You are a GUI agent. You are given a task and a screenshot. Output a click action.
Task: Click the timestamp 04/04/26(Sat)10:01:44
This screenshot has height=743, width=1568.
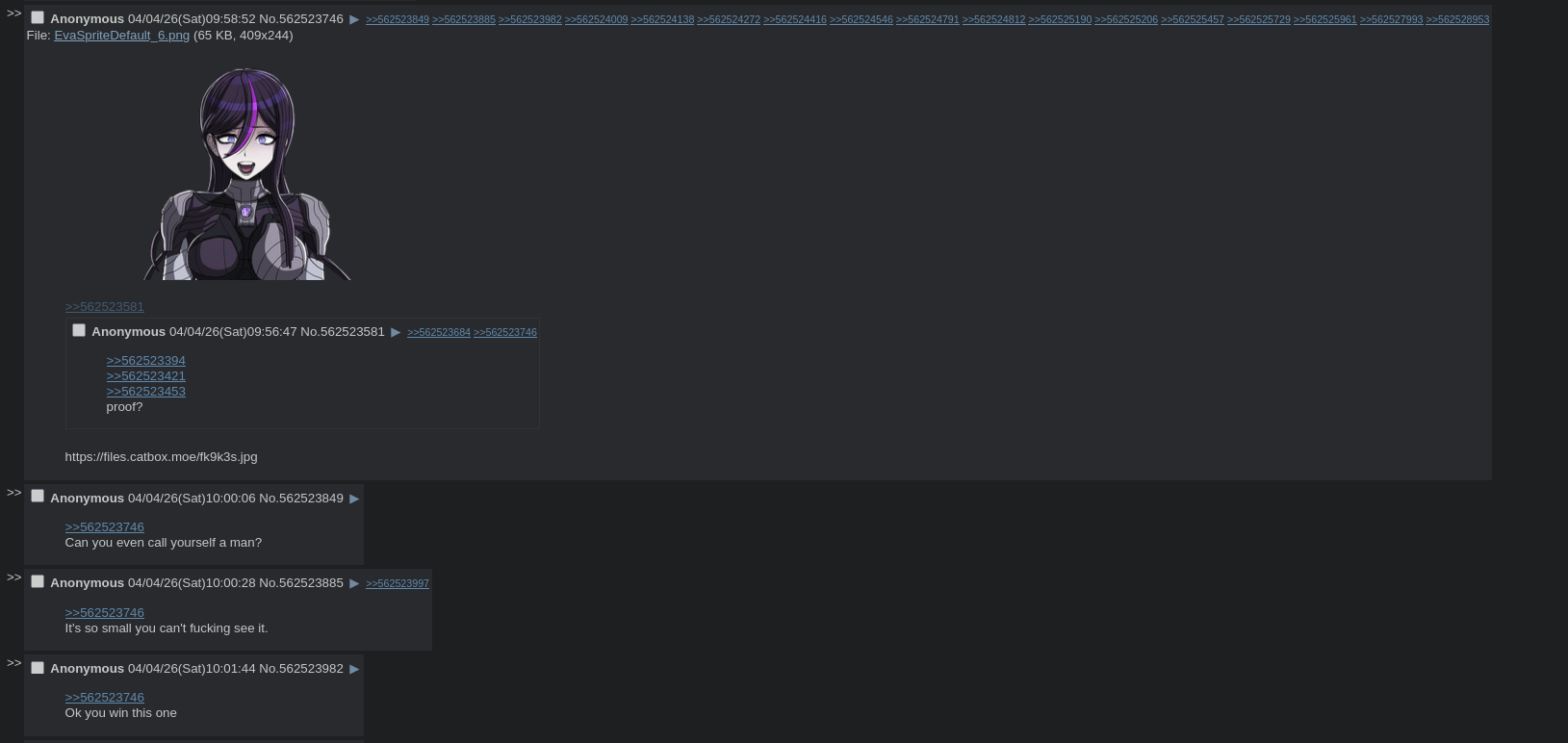pyautogui.click(x=192, y=668)
